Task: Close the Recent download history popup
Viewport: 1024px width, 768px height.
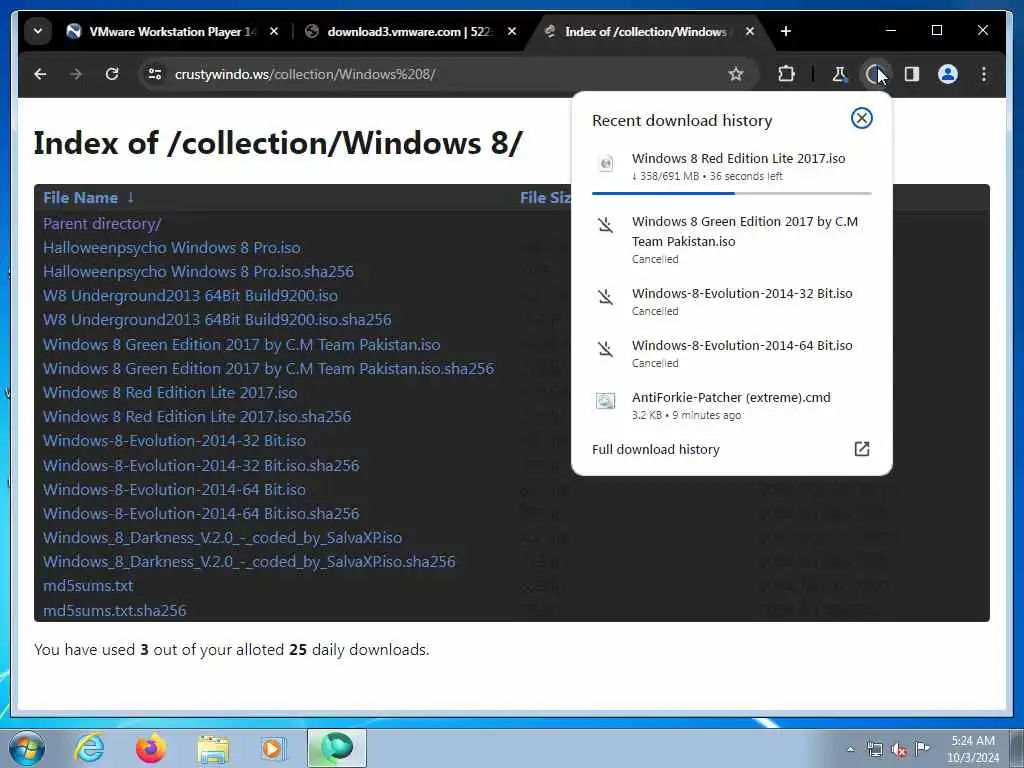Action: point(861,118)
